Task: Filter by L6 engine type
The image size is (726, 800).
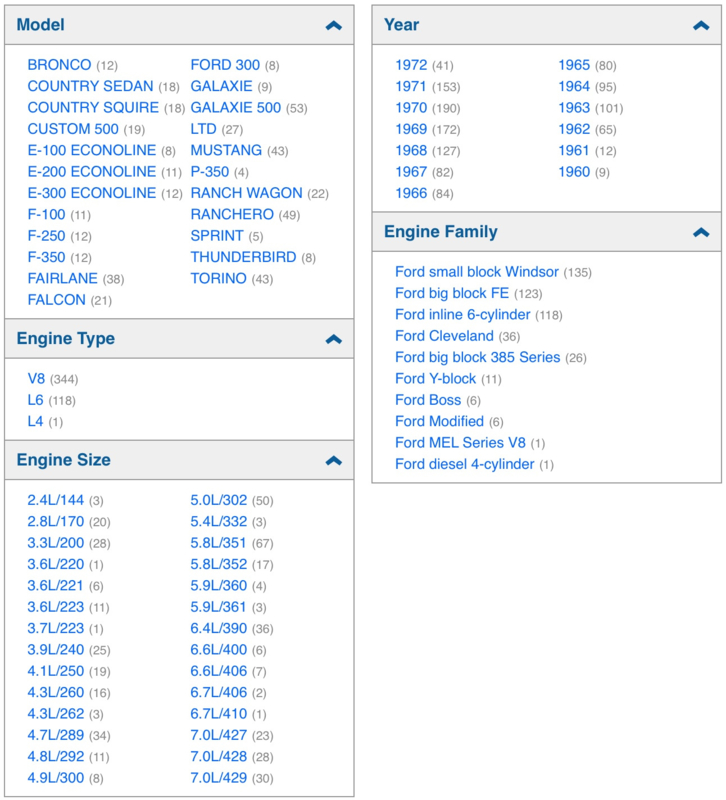Action: pyautogui.click(x=36, y=400)
